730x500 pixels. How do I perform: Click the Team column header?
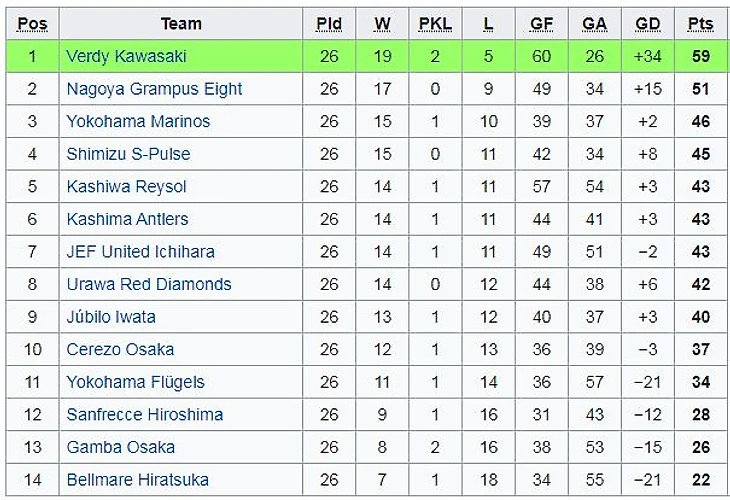[181, 23]
